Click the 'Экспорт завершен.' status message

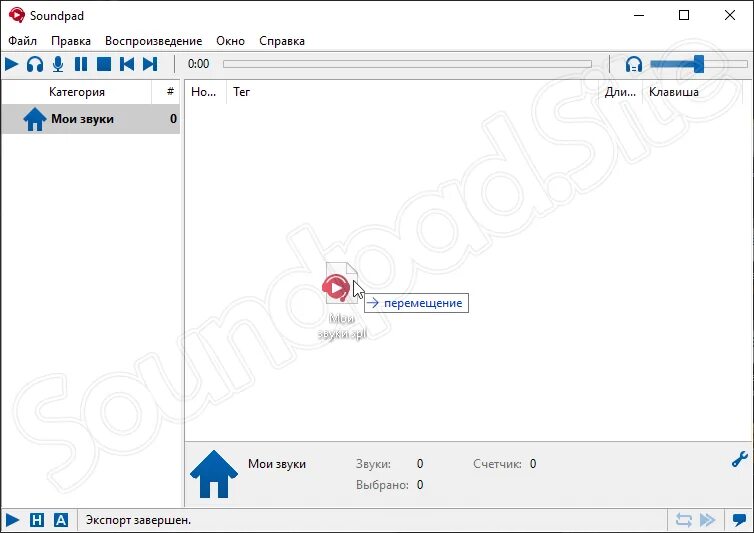pos(138,520)
